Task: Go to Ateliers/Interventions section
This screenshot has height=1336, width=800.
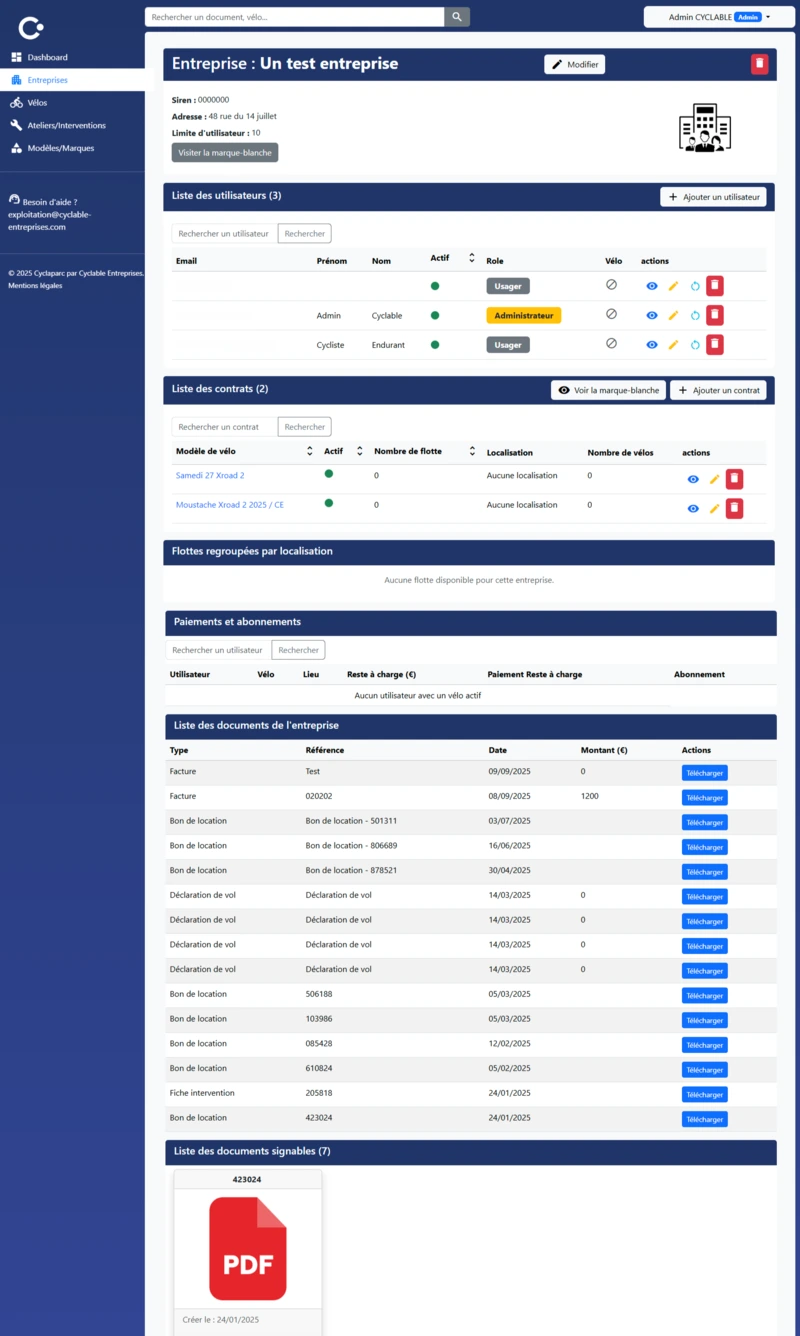Action: coord(66,126)
